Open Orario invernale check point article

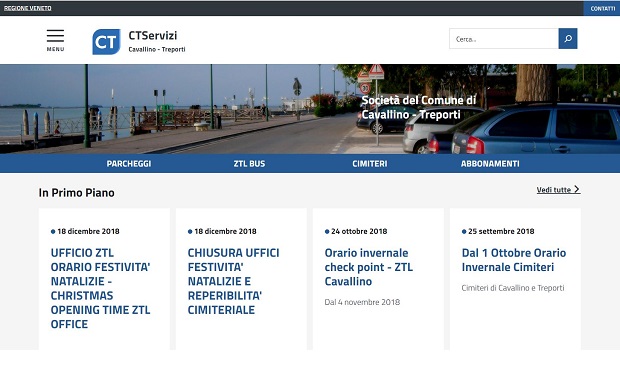coord(369,267)
